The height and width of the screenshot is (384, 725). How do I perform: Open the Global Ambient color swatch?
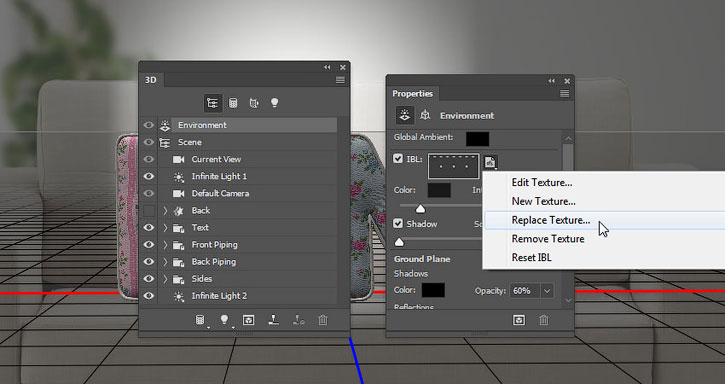477,138
